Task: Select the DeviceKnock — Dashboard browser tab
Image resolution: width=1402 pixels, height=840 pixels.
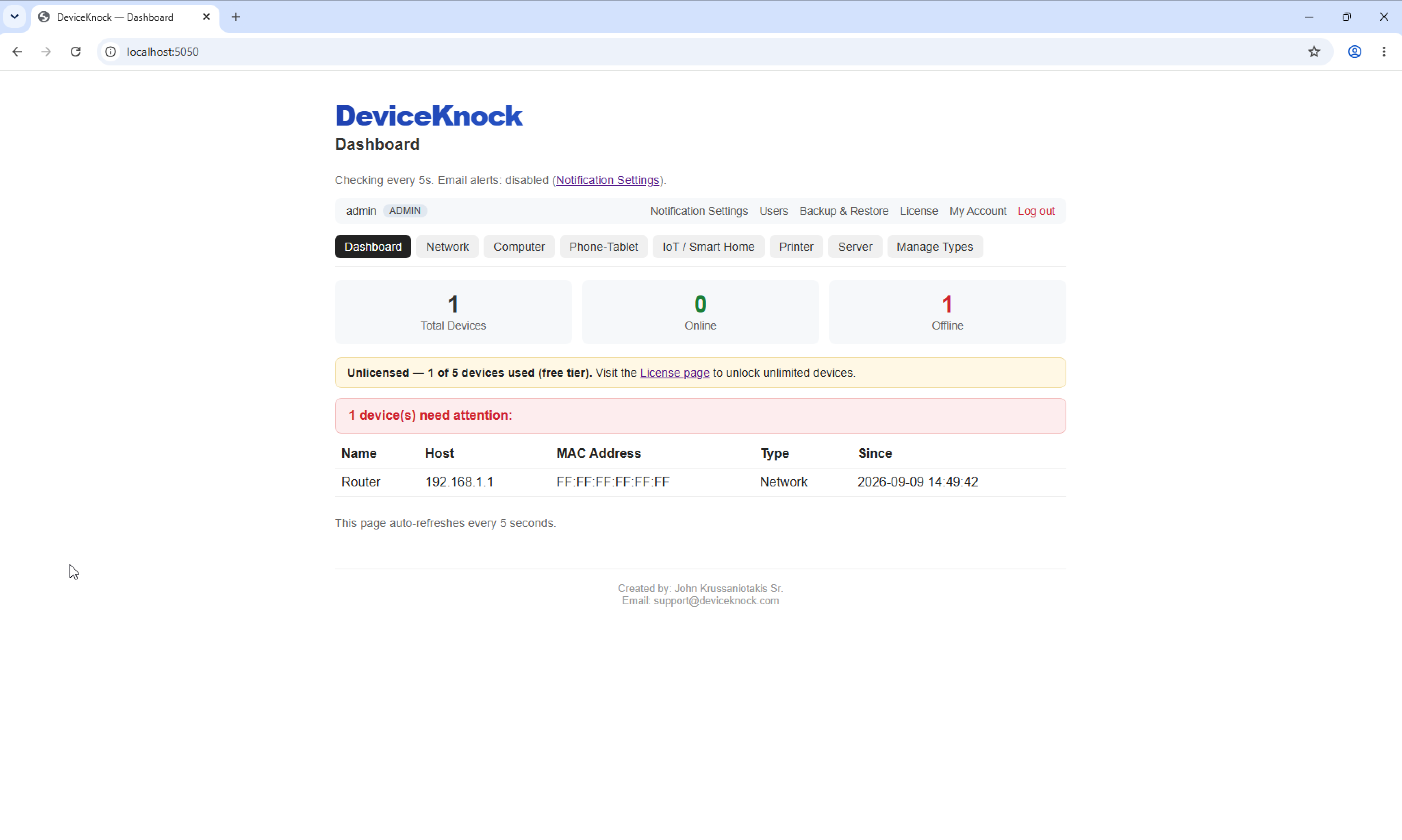Action: pos(124,17)
